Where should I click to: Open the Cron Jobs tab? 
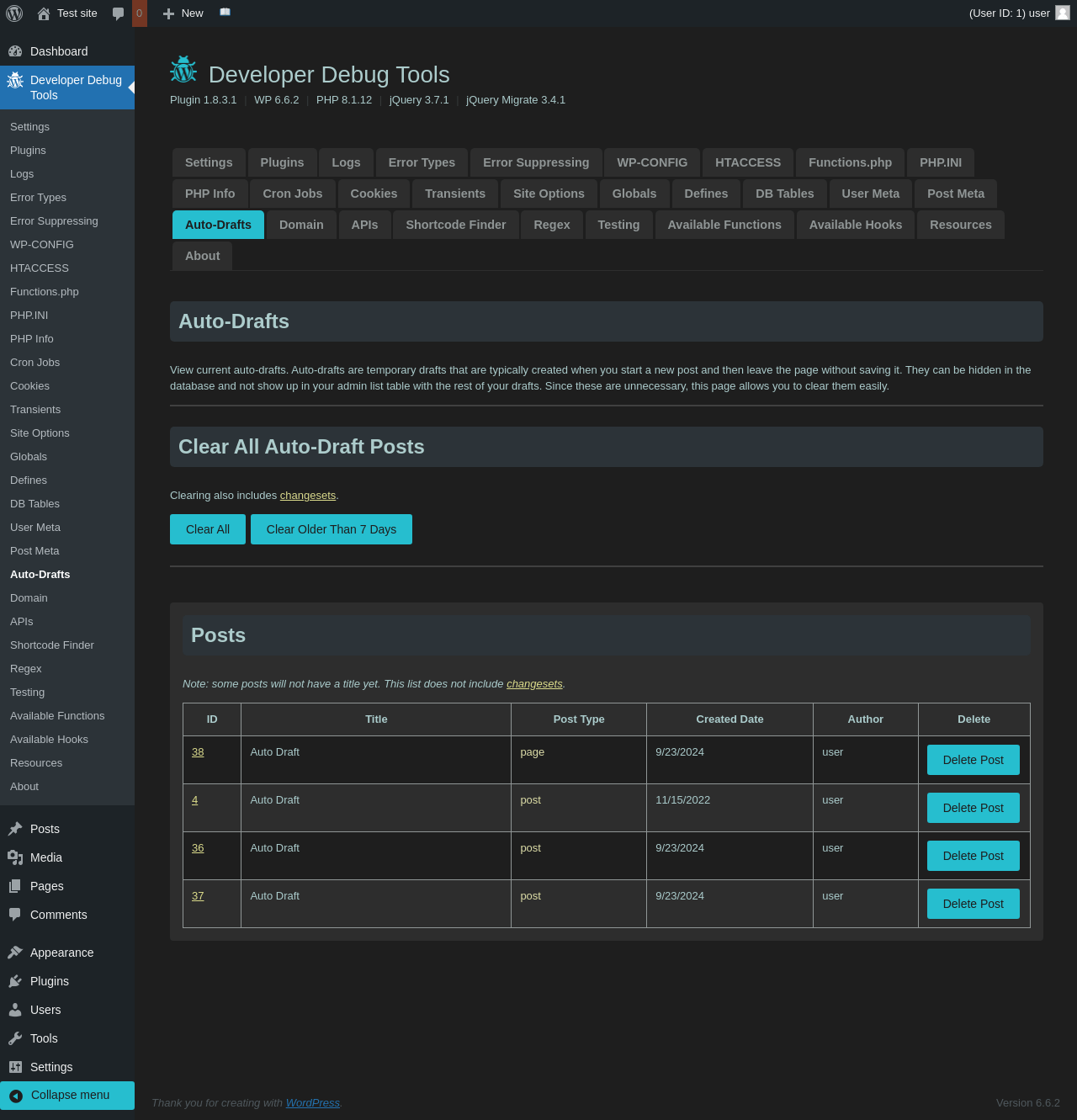coord(292,194)
